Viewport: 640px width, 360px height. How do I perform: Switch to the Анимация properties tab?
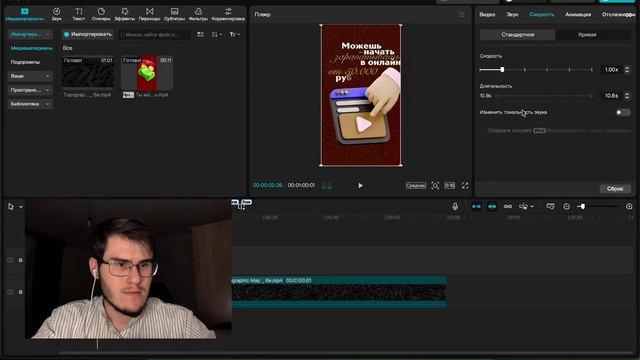pos(578,15)
